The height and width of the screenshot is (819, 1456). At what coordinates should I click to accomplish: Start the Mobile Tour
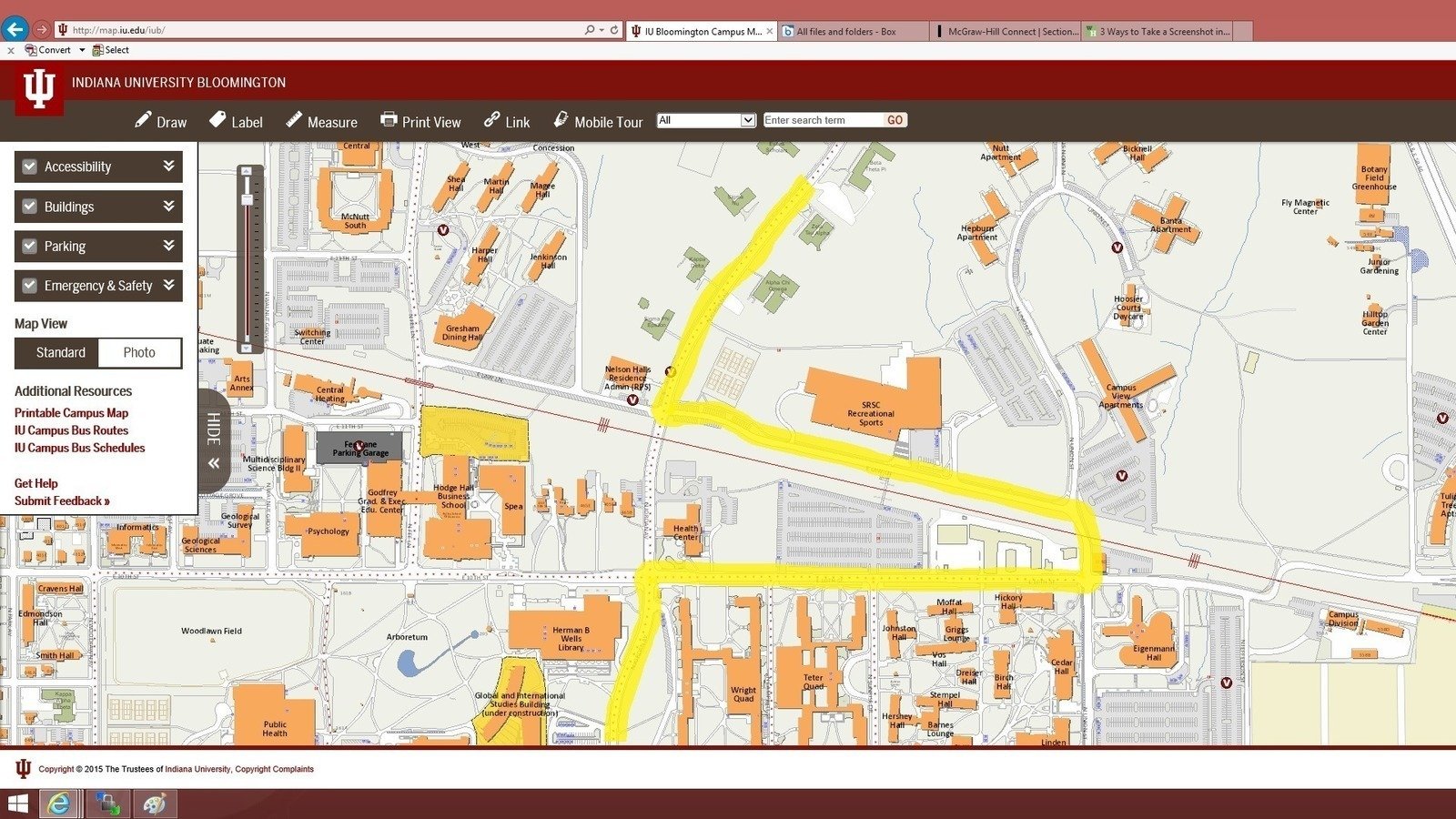point(598,121)
